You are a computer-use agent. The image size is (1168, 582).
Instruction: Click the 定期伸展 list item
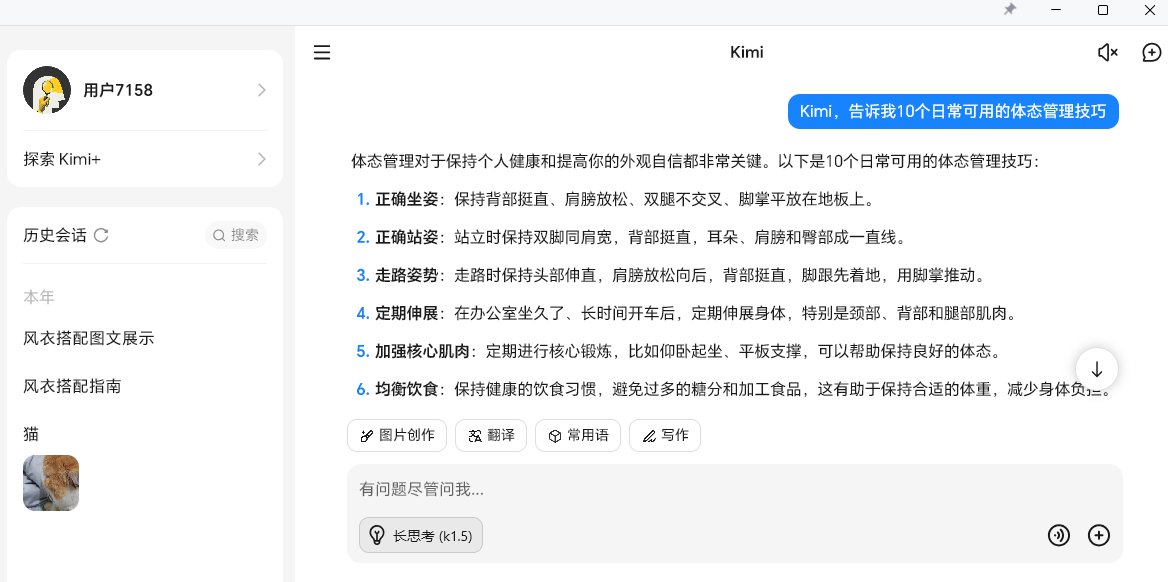686,313
